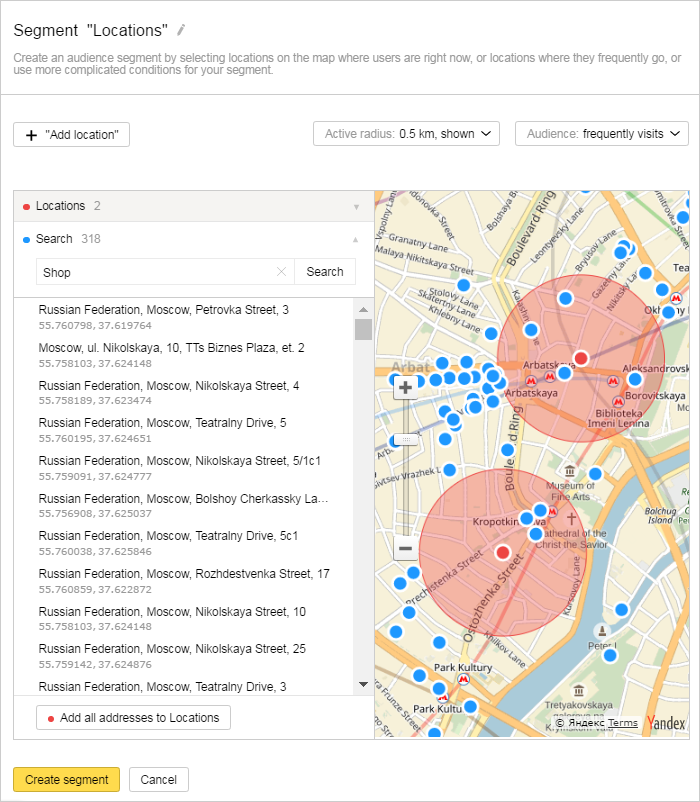Zoom out the map with minus button
Image resolution: width=700 pixels, height=802 pixels.
coord(405,548)
